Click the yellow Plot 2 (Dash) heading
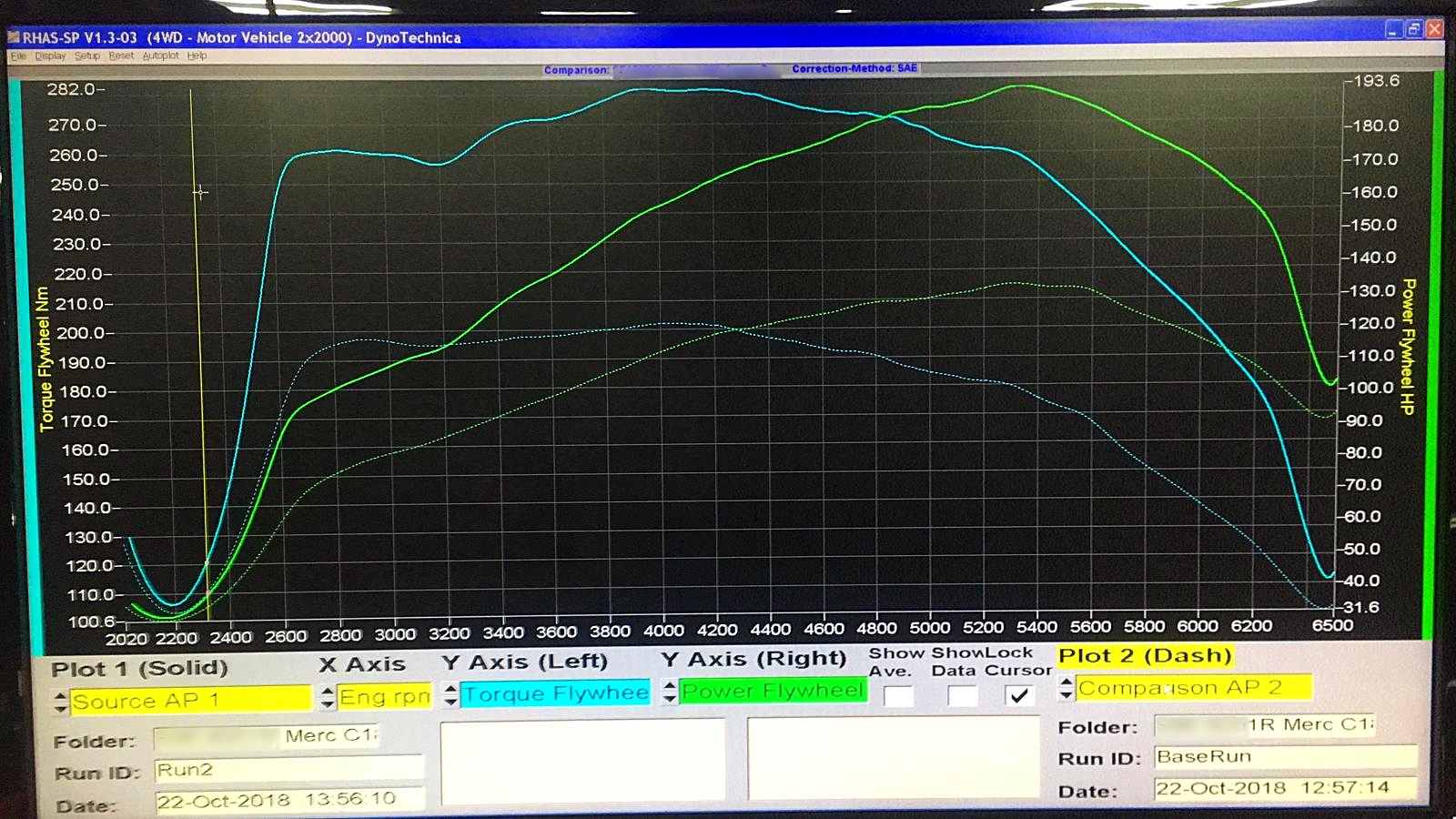The width and height of the screenshot is (1456, 819). 1145,655
